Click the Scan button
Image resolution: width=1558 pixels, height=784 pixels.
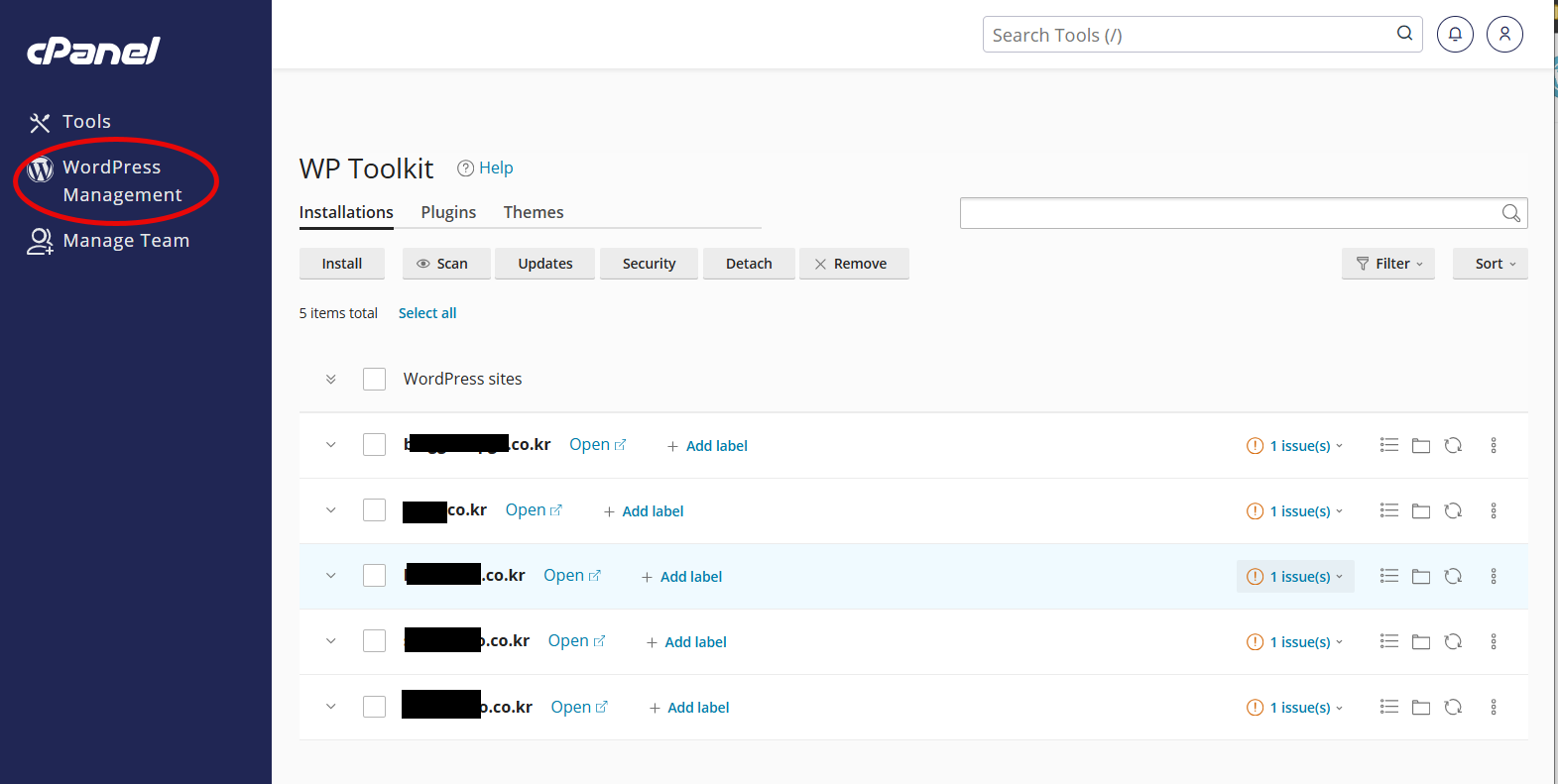click(446, 264)
